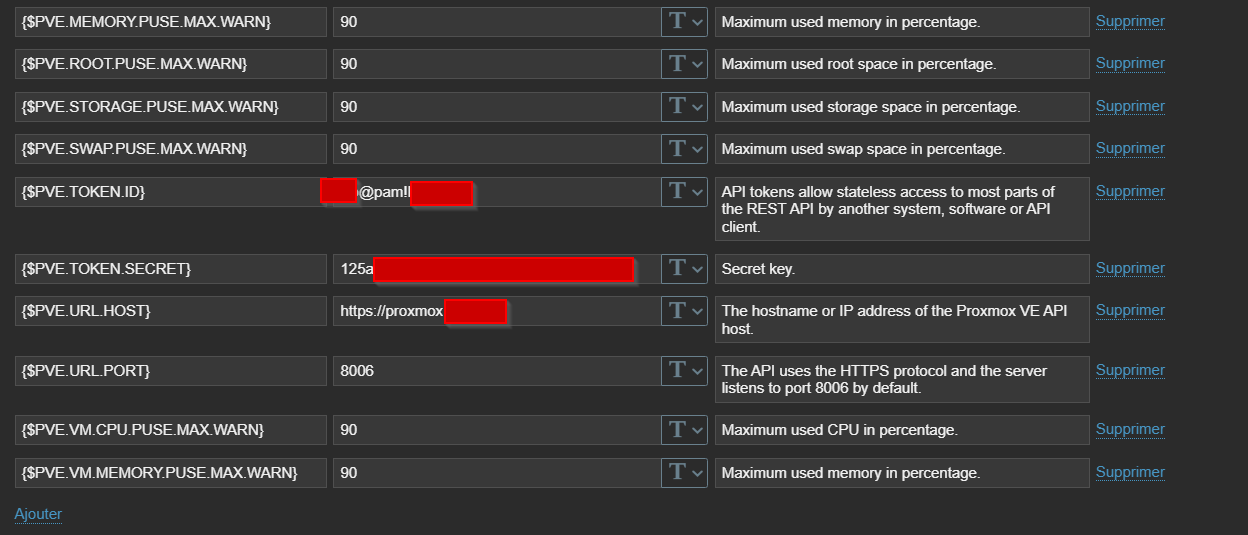Screen dimensions: 1248x535
Task: Open value type dropdown for {$PVE.ROOT.PUSE.MAX.WARN}
Action: pyautogui.click(x=684, y=64)
